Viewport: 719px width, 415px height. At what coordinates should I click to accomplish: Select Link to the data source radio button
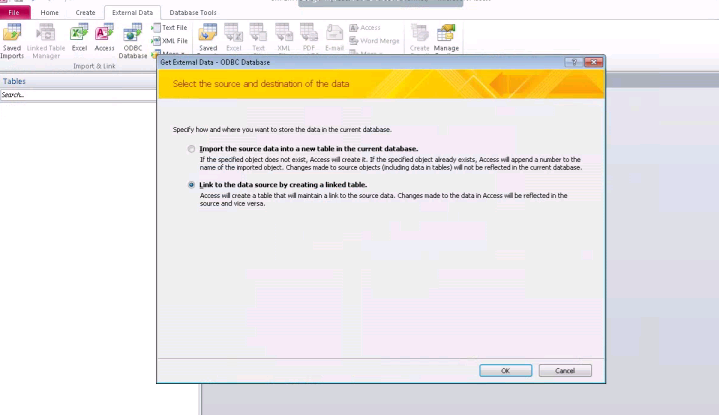coord(192,185)
